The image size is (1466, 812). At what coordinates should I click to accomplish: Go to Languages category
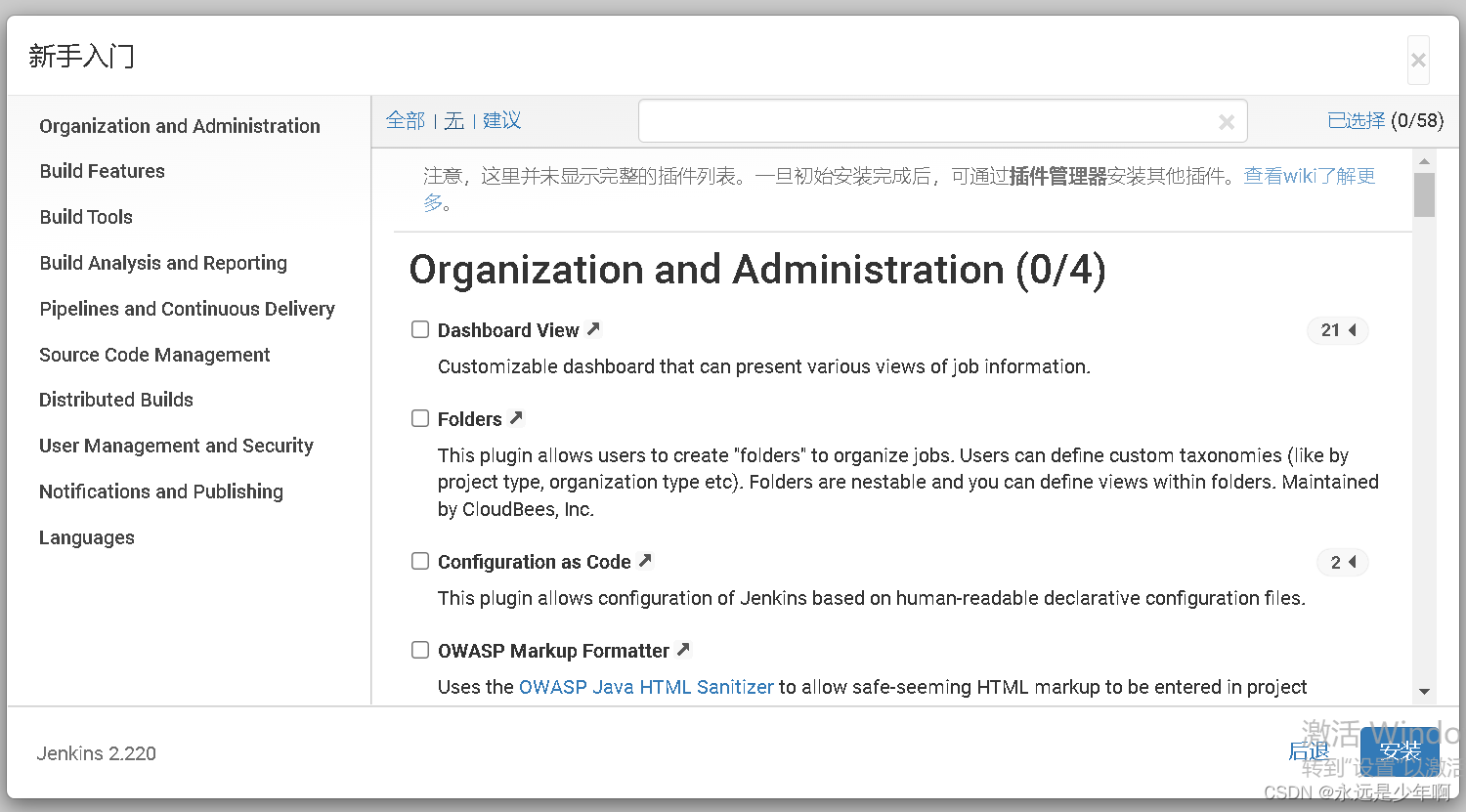(87, 537)
